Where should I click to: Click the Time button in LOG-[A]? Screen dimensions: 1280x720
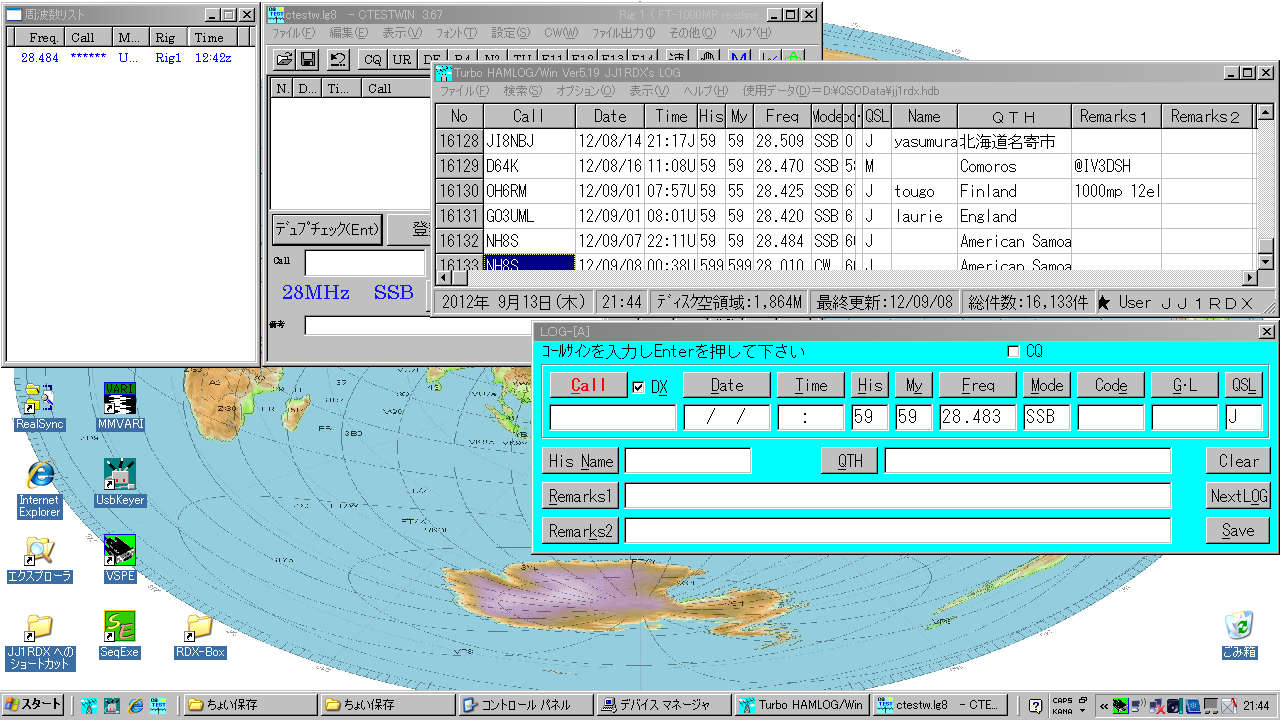(811, 385)
